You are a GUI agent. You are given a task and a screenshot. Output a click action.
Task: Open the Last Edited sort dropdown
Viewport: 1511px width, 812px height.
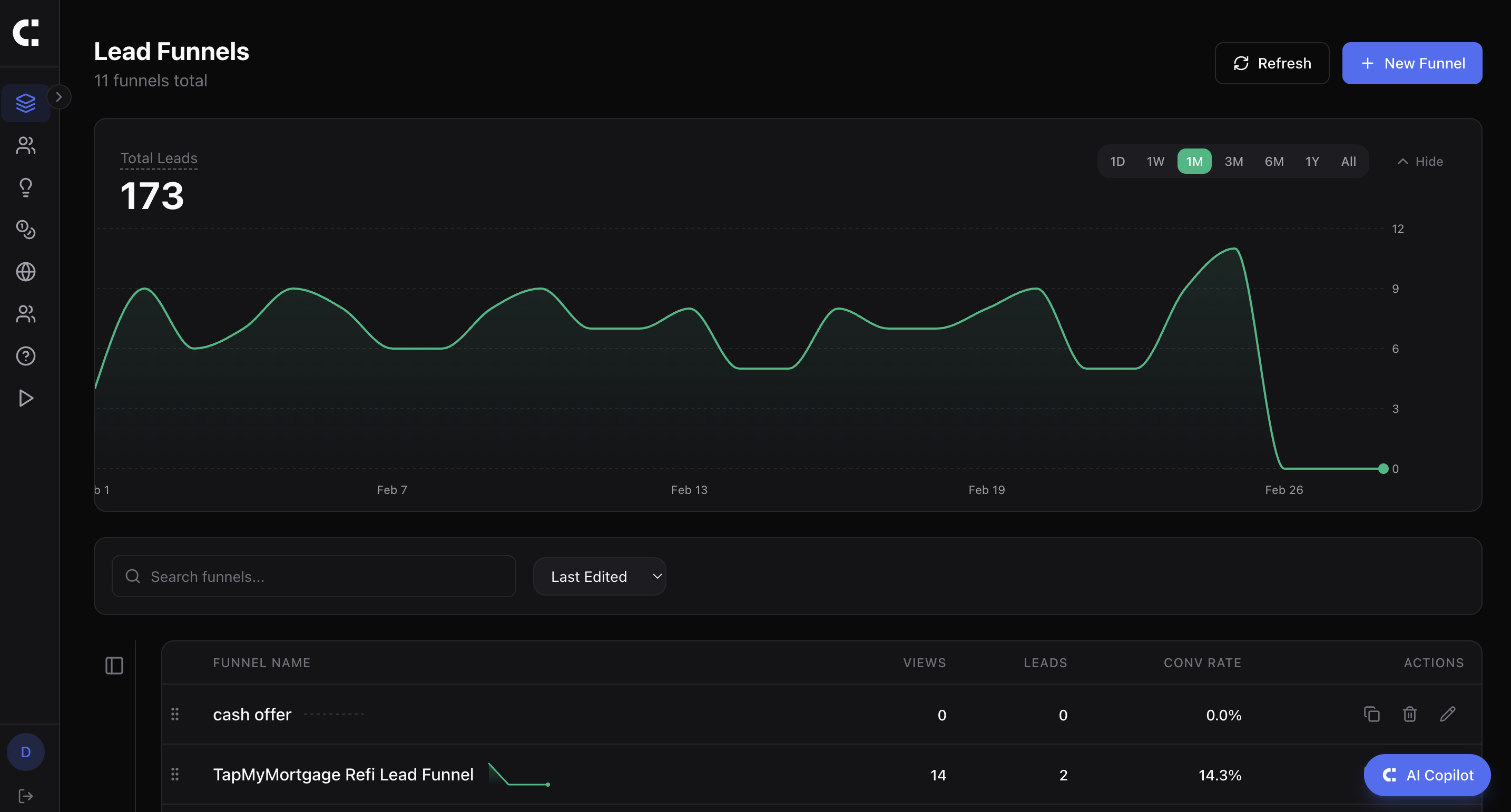coord(600,576)
